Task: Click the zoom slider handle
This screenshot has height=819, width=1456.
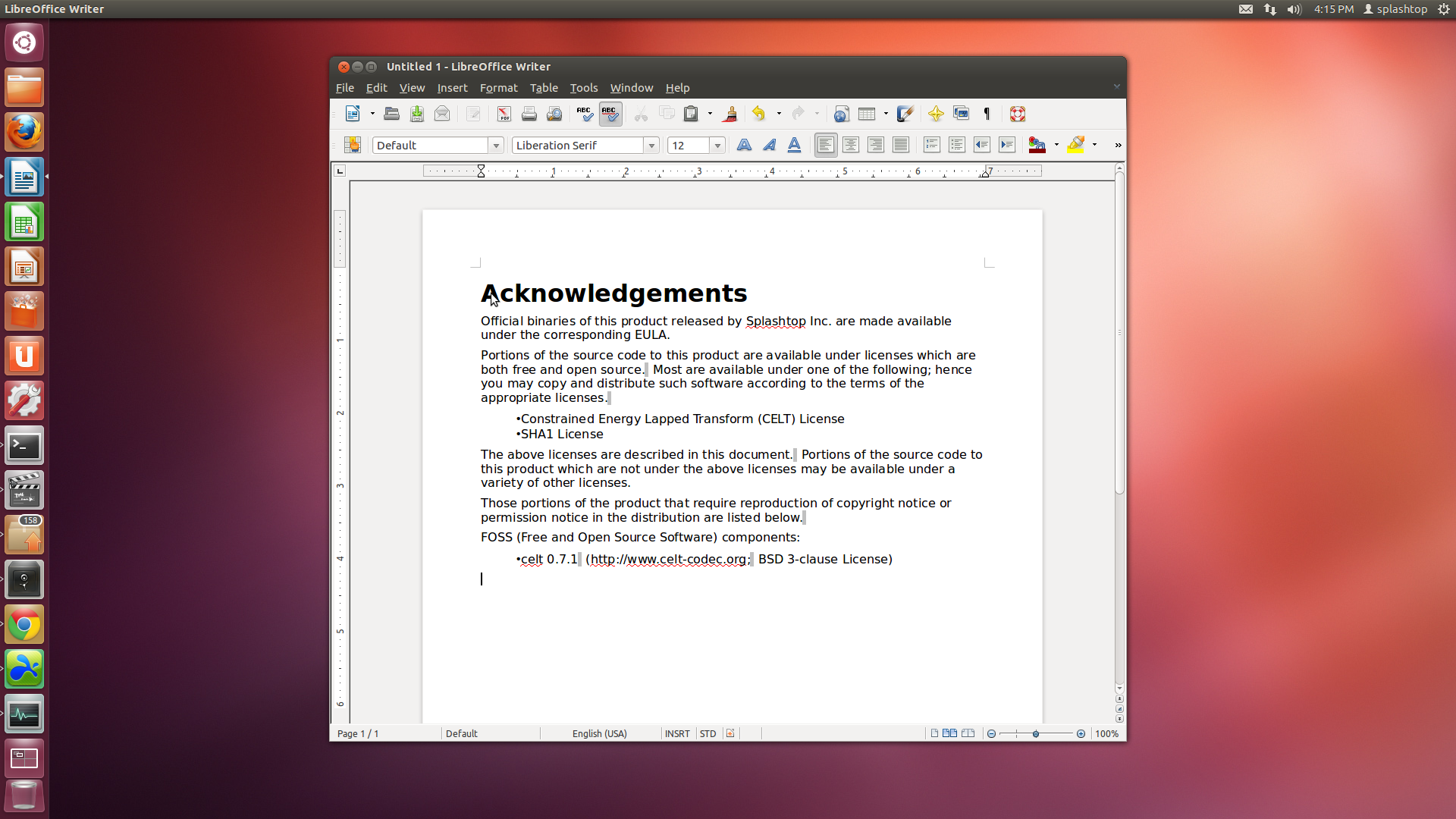Action: pyautogui.click(x=1035, y=733)
